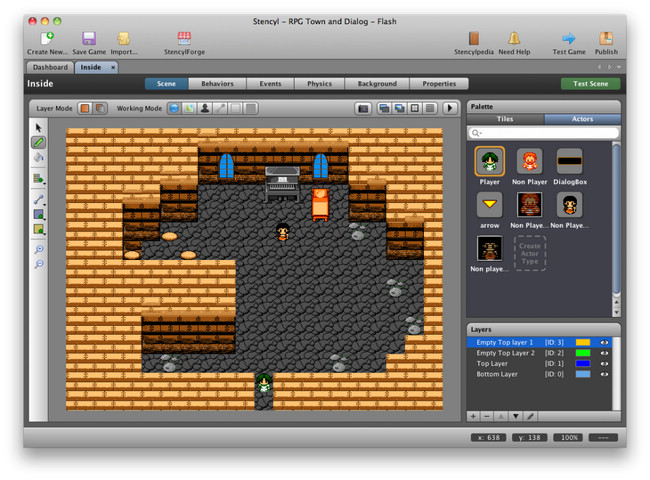Select Bottom Layer row in Layers
The height and width of the screenshot is (480, 650).
(539, 374)
